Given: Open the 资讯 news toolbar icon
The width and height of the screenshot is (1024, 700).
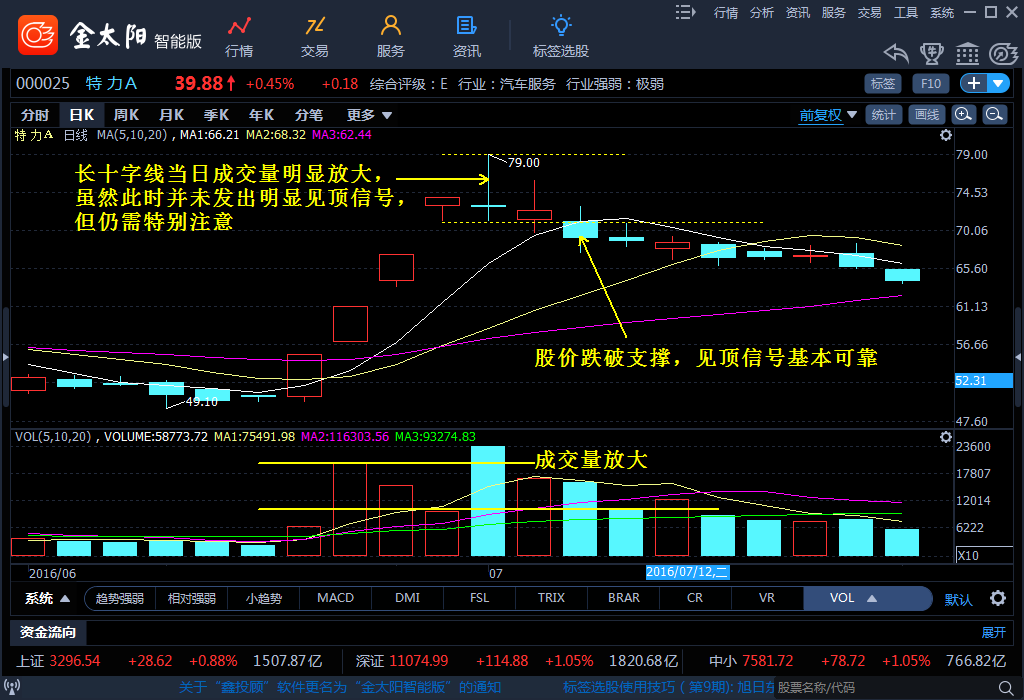Looking at the screenshot, I should [466, 37].
